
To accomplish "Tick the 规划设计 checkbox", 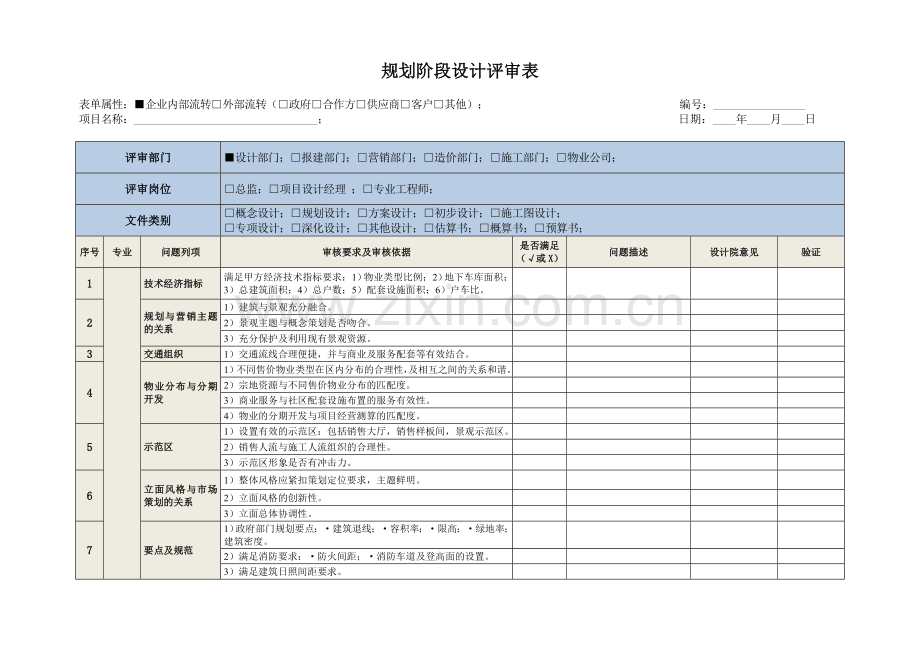I will coord(296,213).
